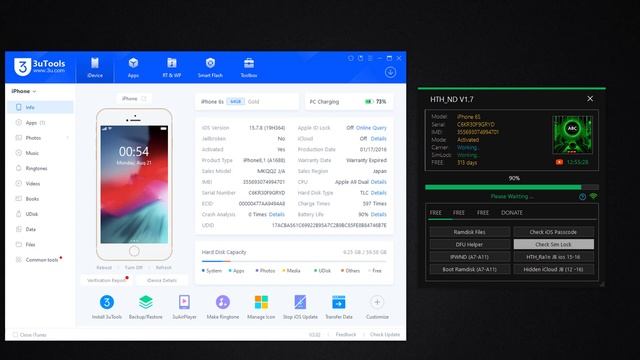This screenshot has height=360, width=640.
Task: Click the help question-mark icon in HTH_ND
Action: pos(582,197)
